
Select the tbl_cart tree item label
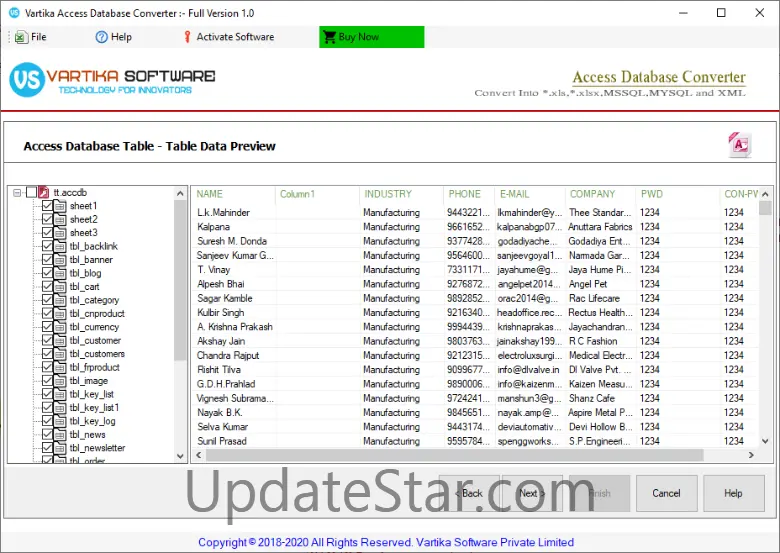pos(85,286)
